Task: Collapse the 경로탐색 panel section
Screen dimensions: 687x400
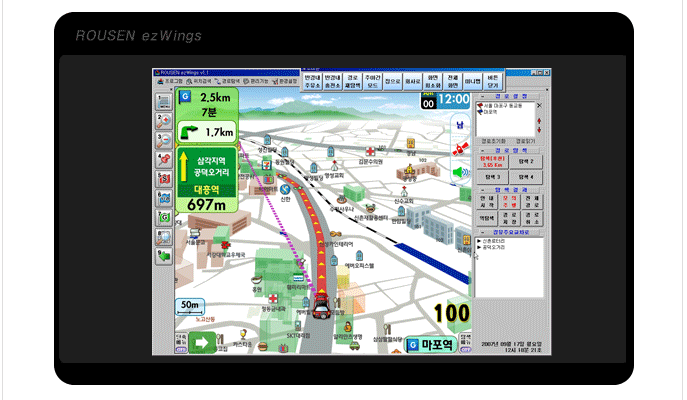Action: click(482, 150)
